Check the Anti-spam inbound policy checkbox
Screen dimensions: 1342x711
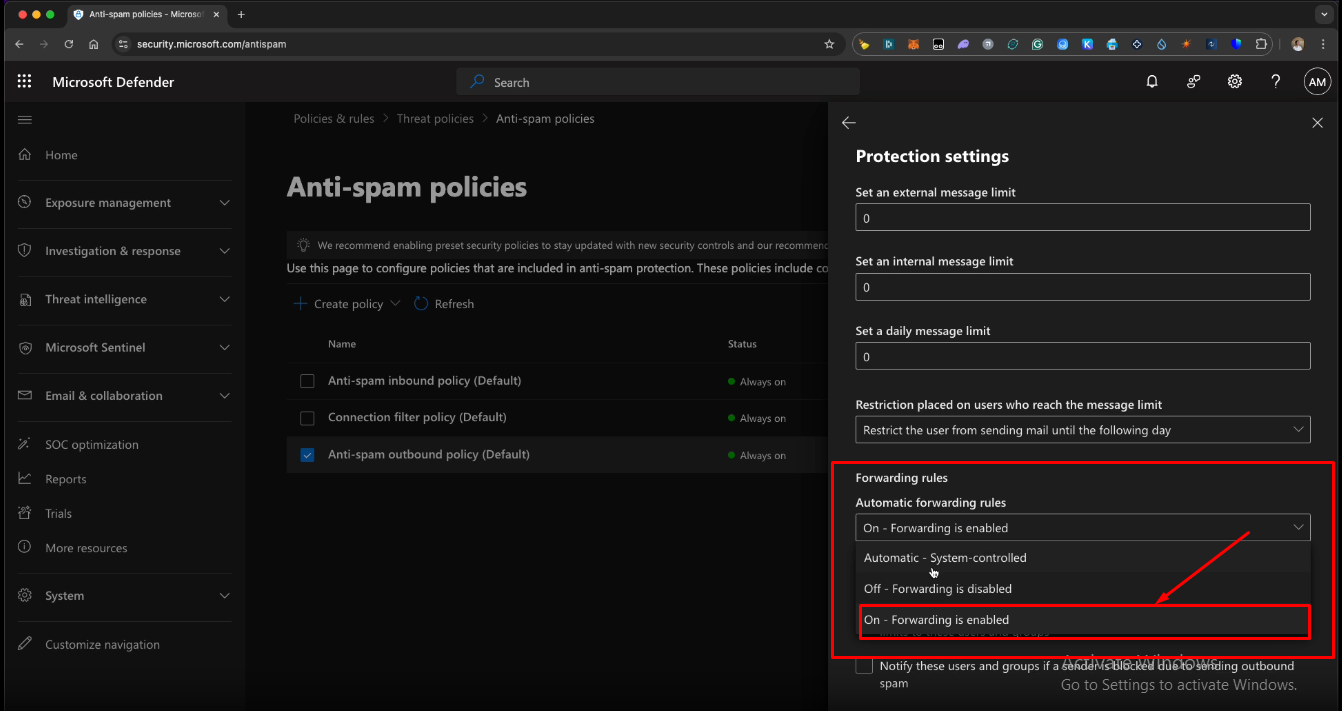[308, 381]
